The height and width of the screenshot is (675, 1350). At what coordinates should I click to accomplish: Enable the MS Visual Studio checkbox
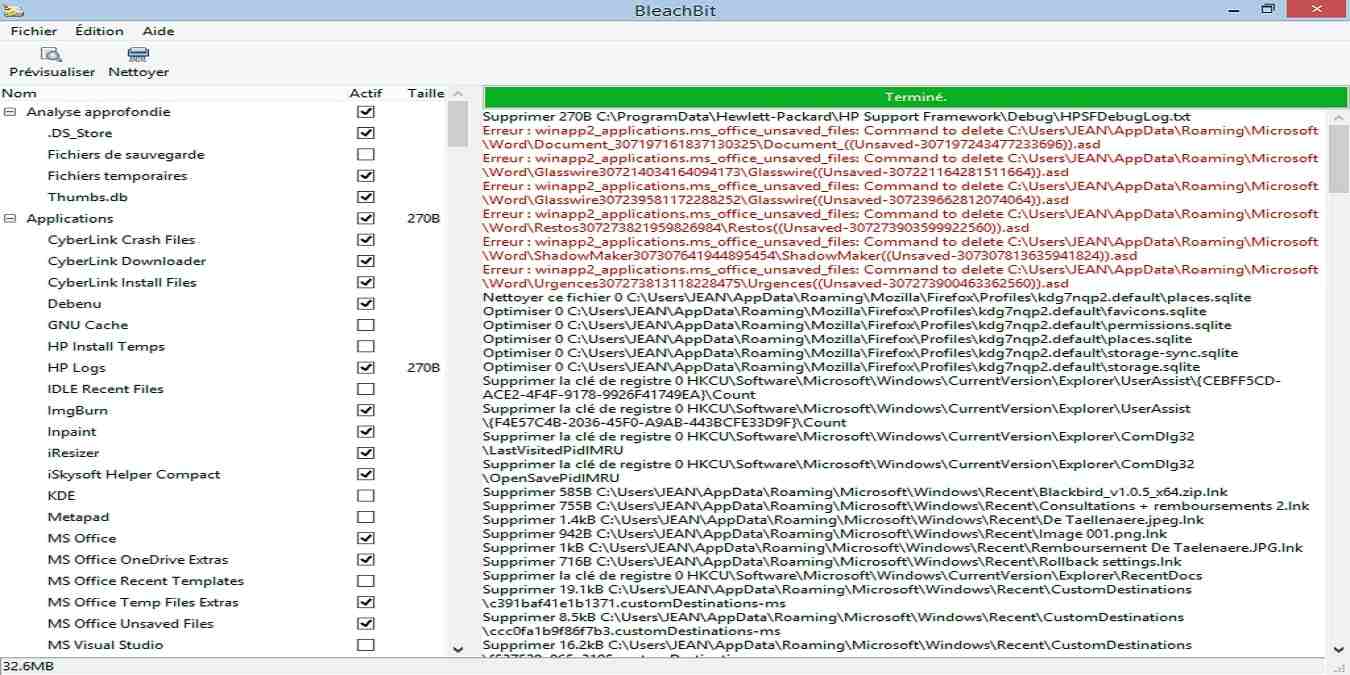pyautogui.click(x=366, y=645)
